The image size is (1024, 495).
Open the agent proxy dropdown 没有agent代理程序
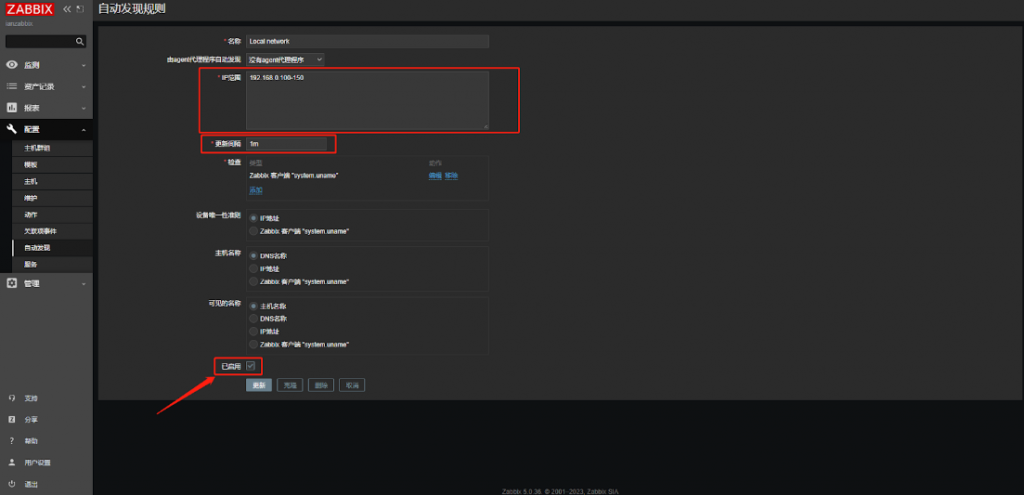285,59
